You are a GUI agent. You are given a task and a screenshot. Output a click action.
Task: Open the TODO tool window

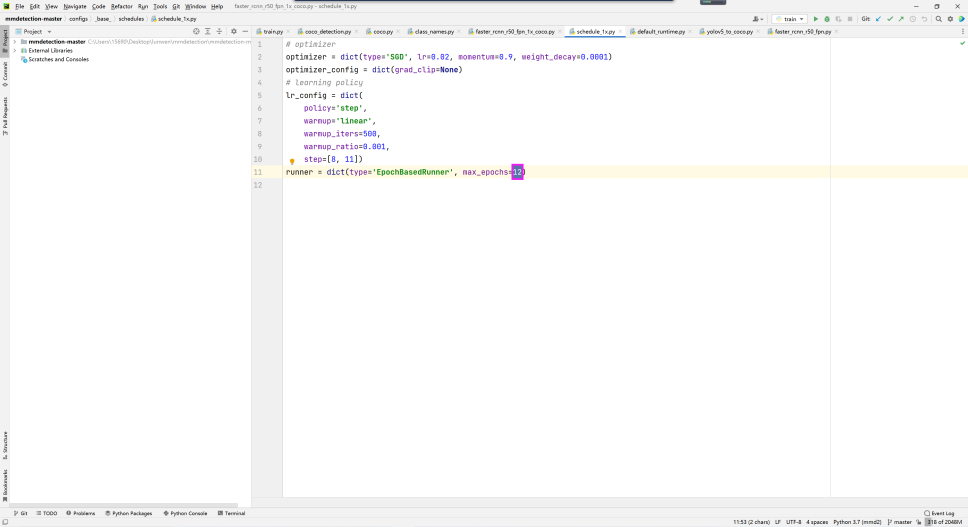46,513
